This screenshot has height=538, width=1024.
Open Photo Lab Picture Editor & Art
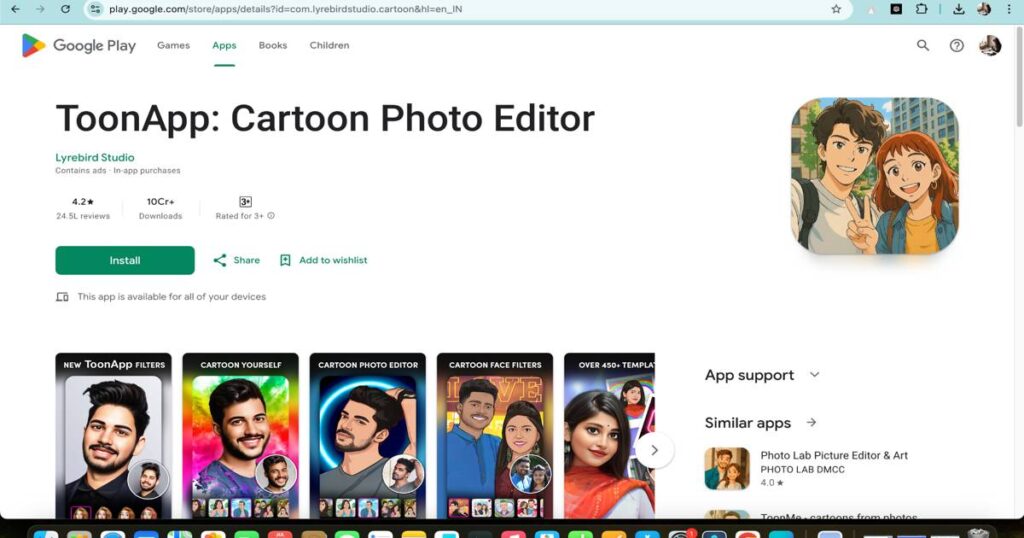point(834,455)
